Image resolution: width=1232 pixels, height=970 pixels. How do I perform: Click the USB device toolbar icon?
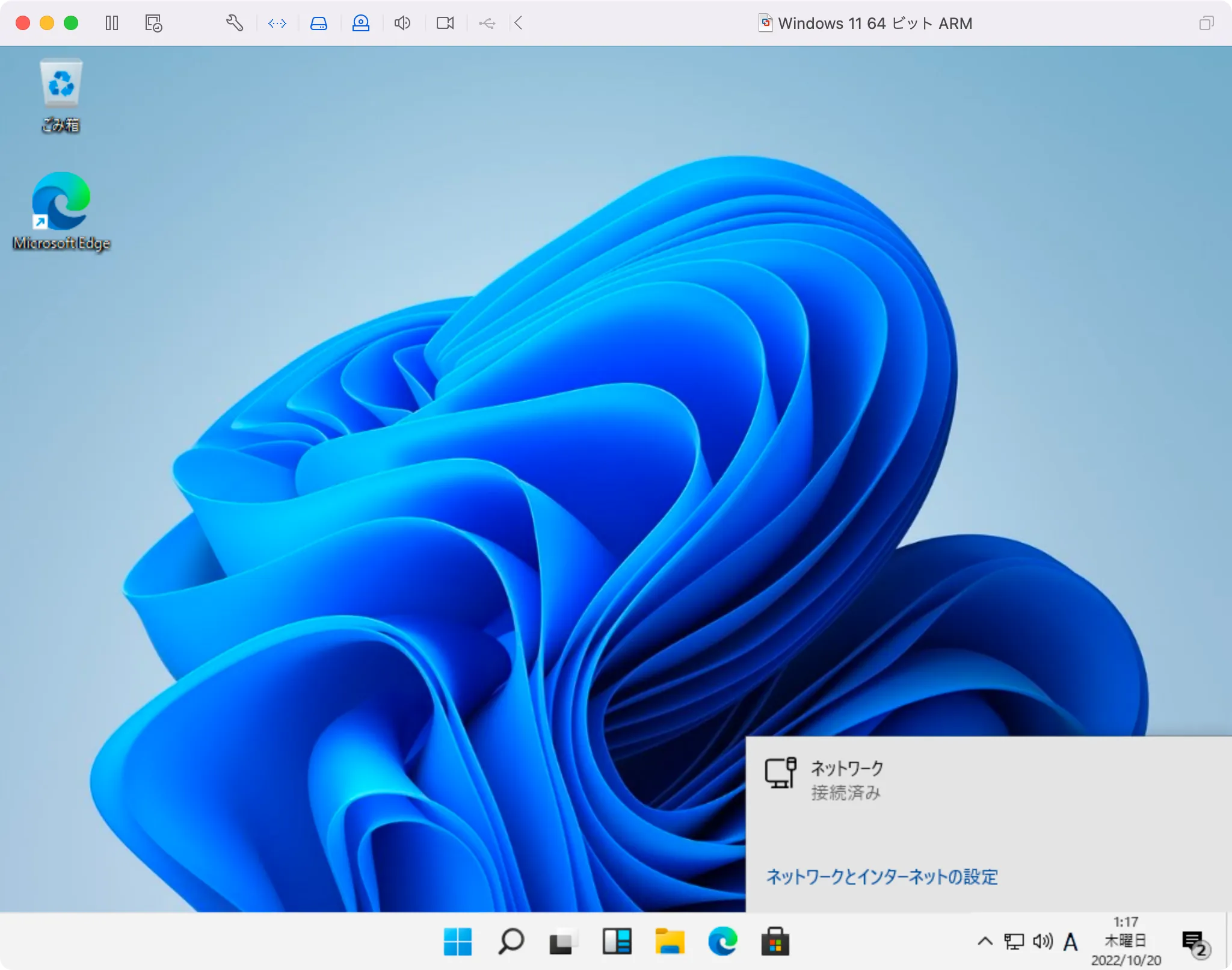[487, 23]
